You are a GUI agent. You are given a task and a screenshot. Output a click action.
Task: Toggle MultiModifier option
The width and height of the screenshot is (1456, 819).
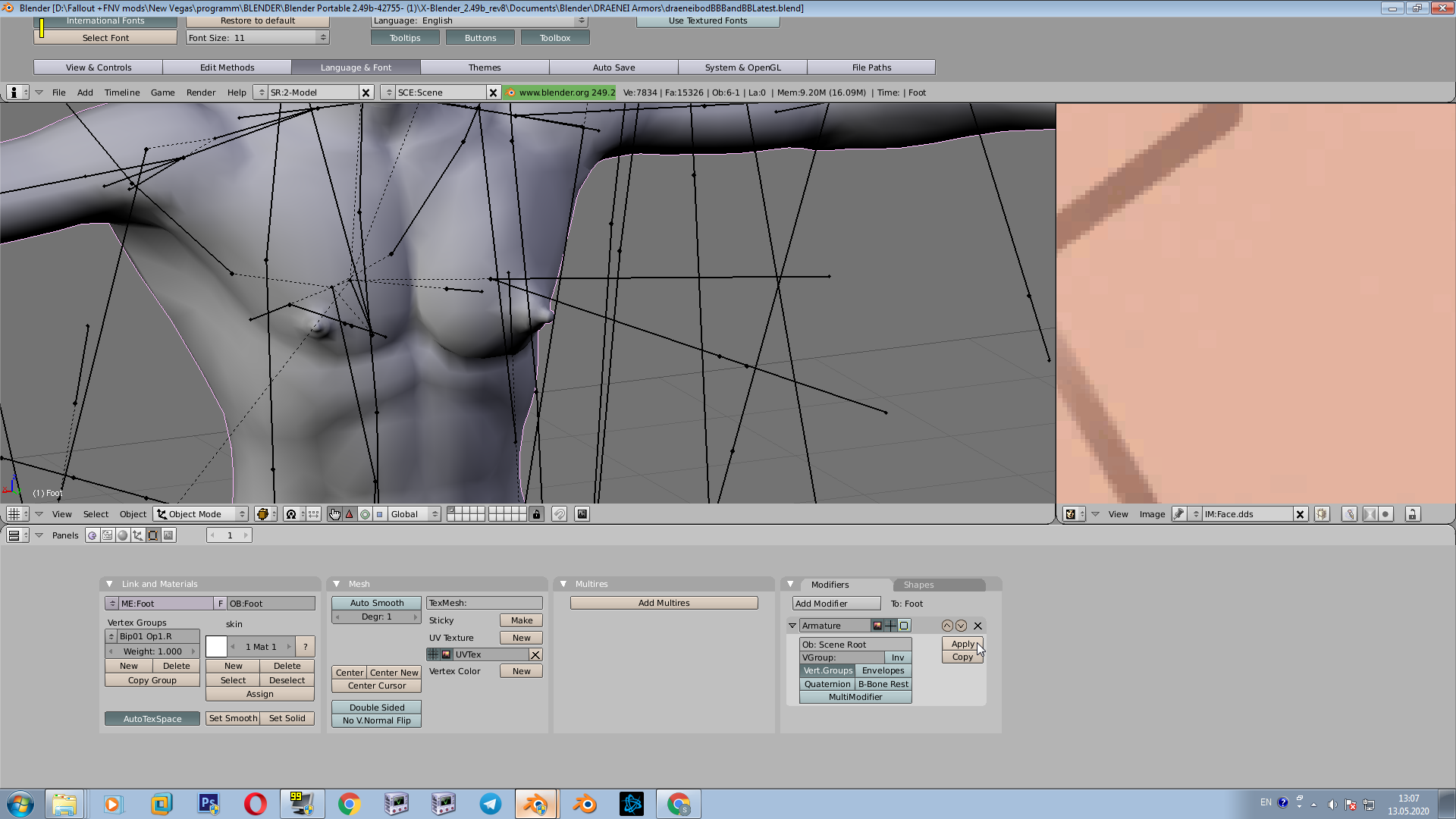pos(855,697)
